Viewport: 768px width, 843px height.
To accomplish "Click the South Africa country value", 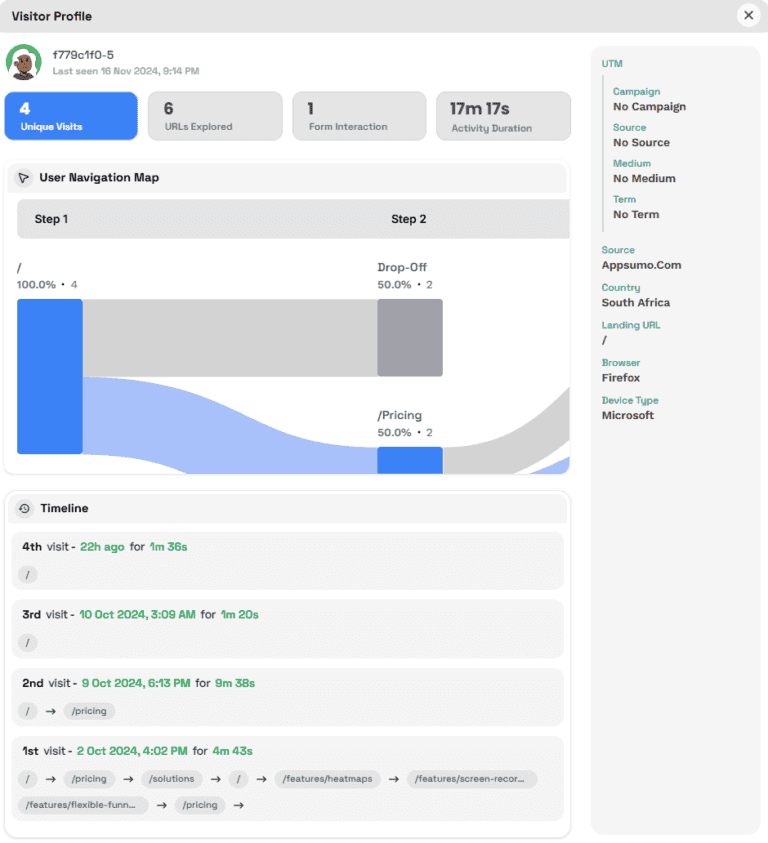I will click(x=636, y=303).
